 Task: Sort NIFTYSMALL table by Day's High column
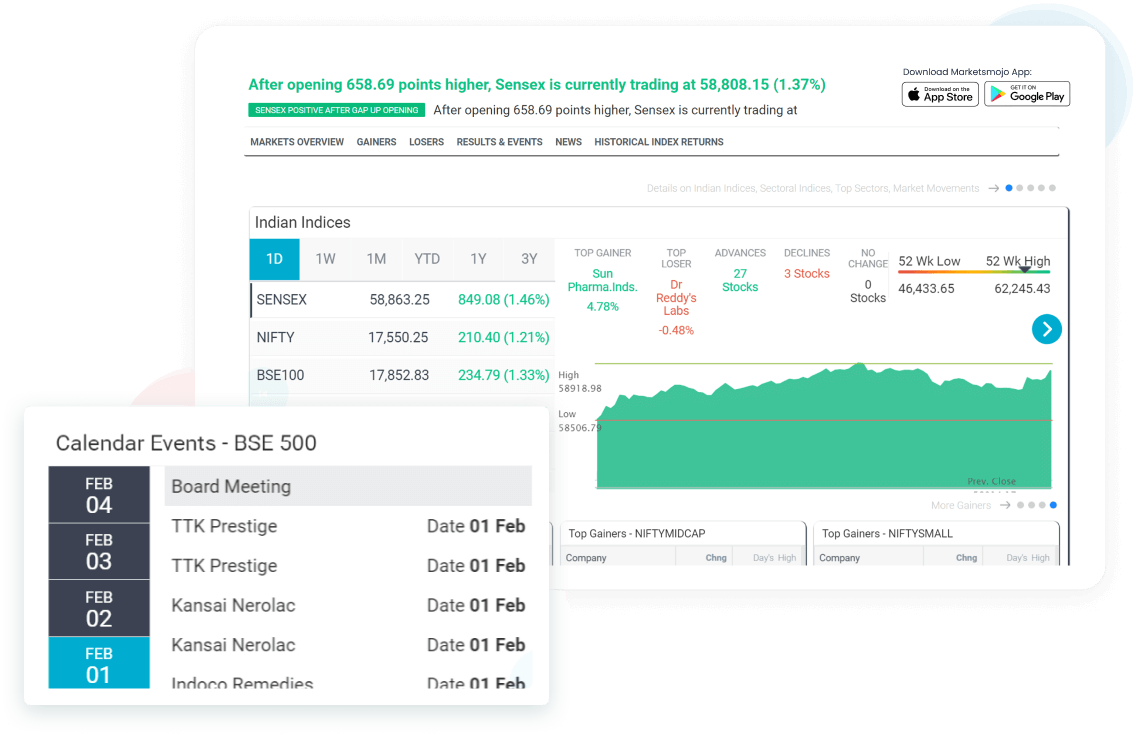(x=1027, y=558)
